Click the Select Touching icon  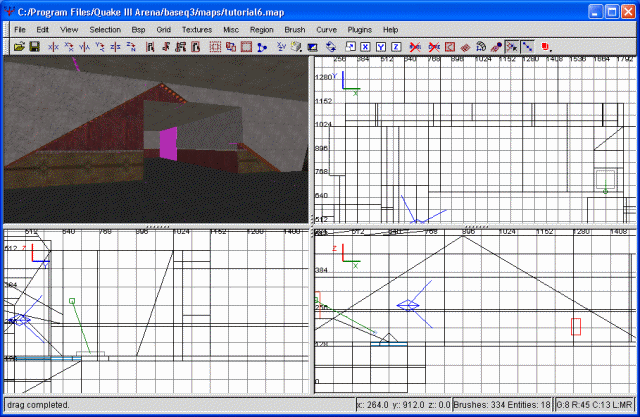pyautogui.click(x=165, y=47)
